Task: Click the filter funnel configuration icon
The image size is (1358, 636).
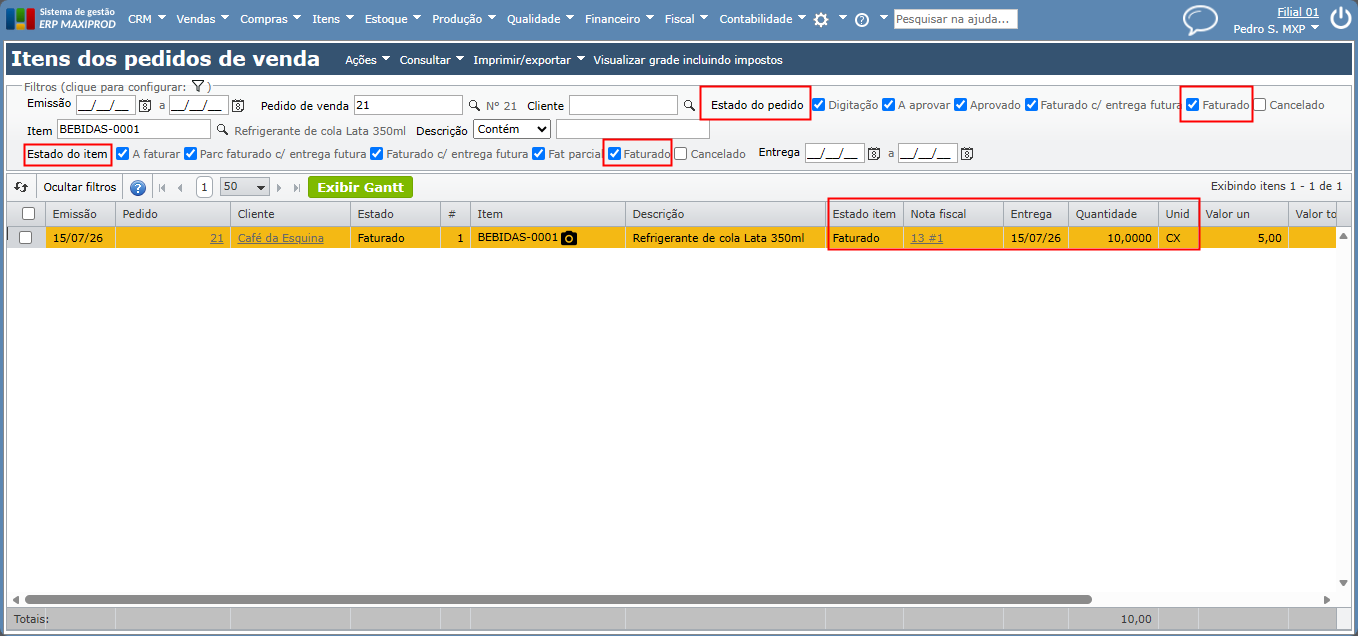Action: coord(198,87)
